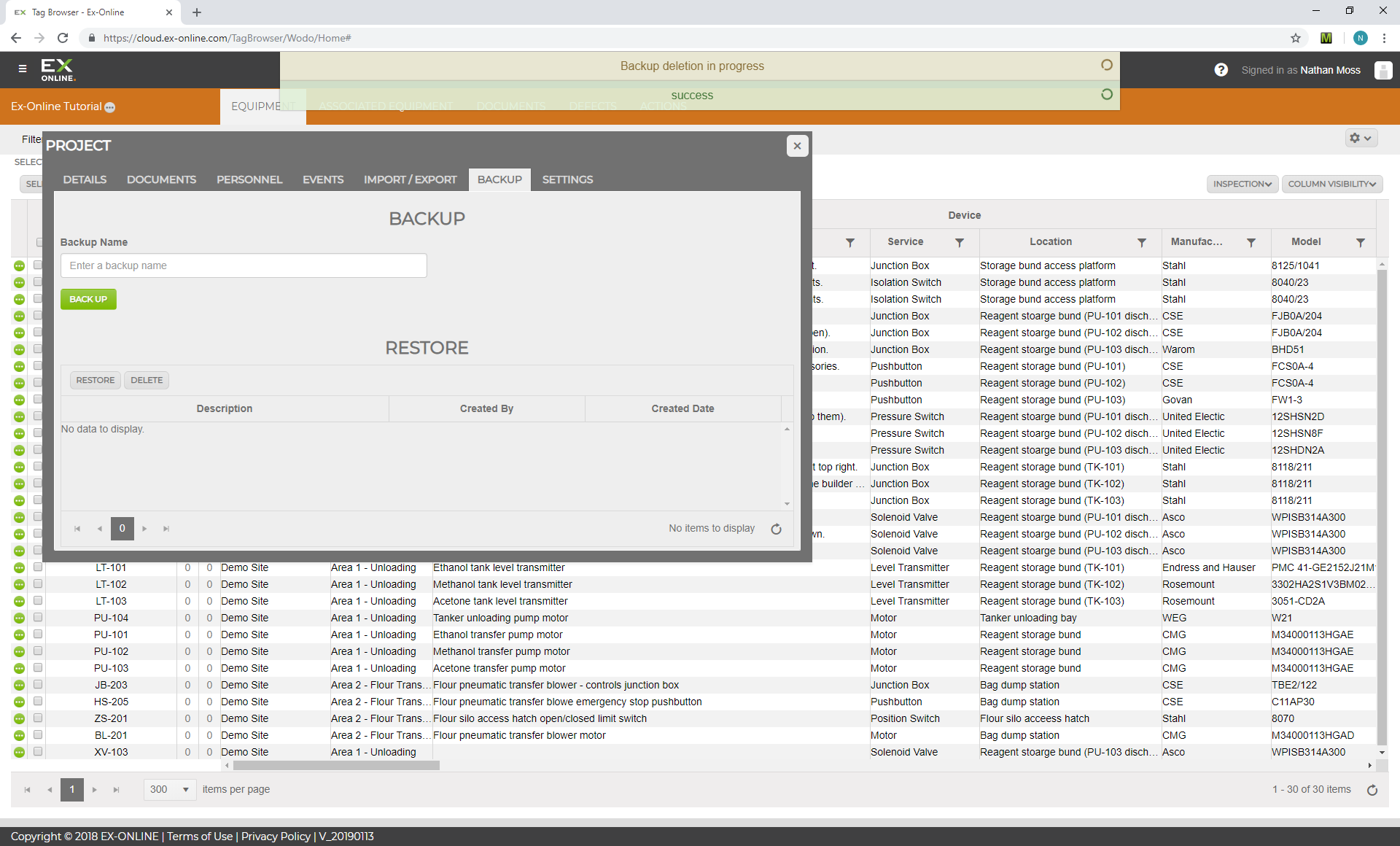The height and width of the screenshot is (846, 1400).
Task: Click the green BACK UP button
Action: pos(88,300)
